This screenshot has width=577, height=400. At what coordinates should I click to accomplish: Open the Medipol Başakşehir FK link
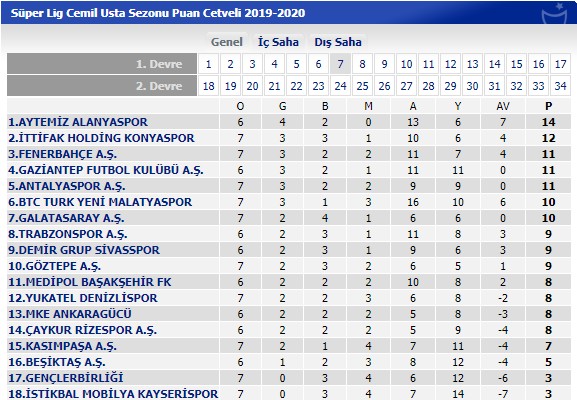[x=90, y=282]
